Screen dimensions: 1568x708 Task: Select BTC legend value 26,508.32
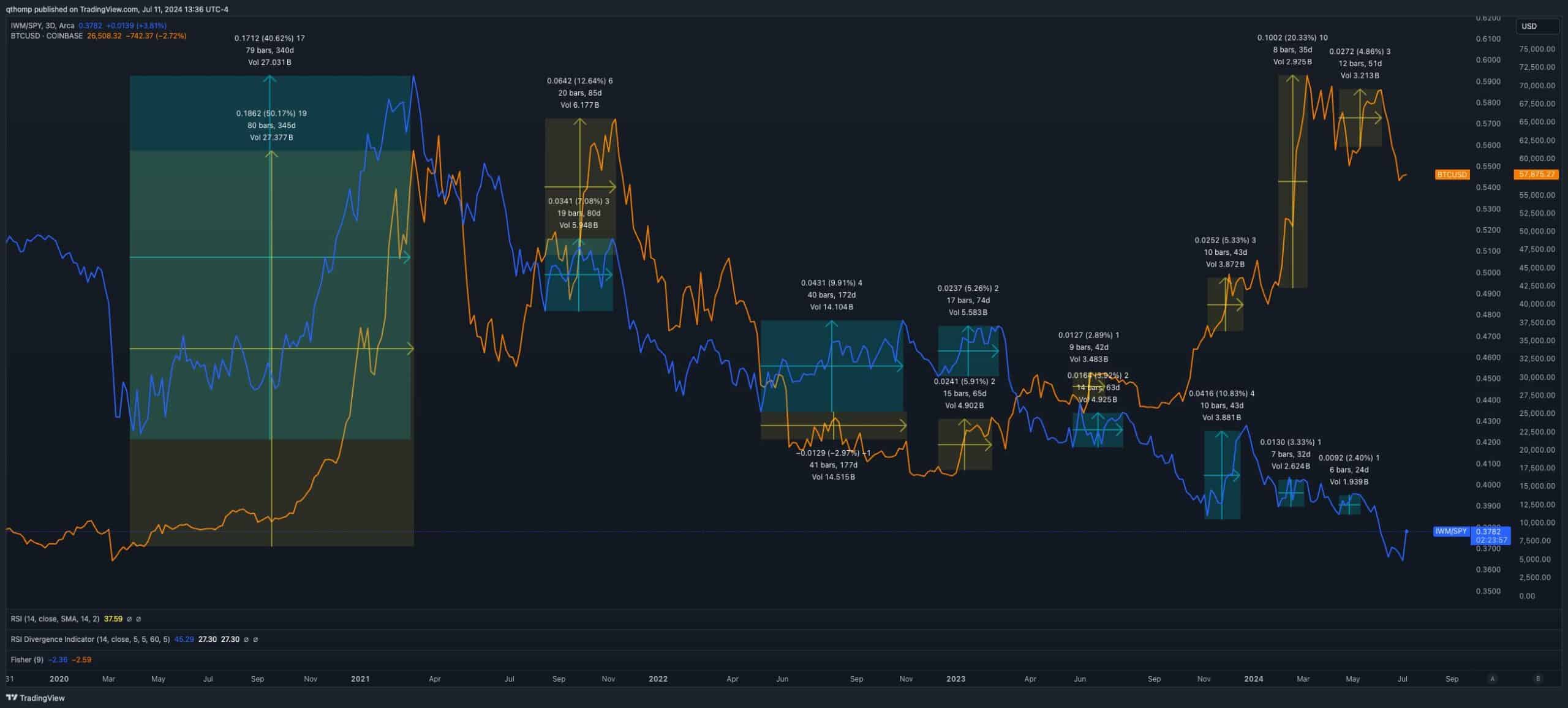pyautogui.click(x=104, y=36)
